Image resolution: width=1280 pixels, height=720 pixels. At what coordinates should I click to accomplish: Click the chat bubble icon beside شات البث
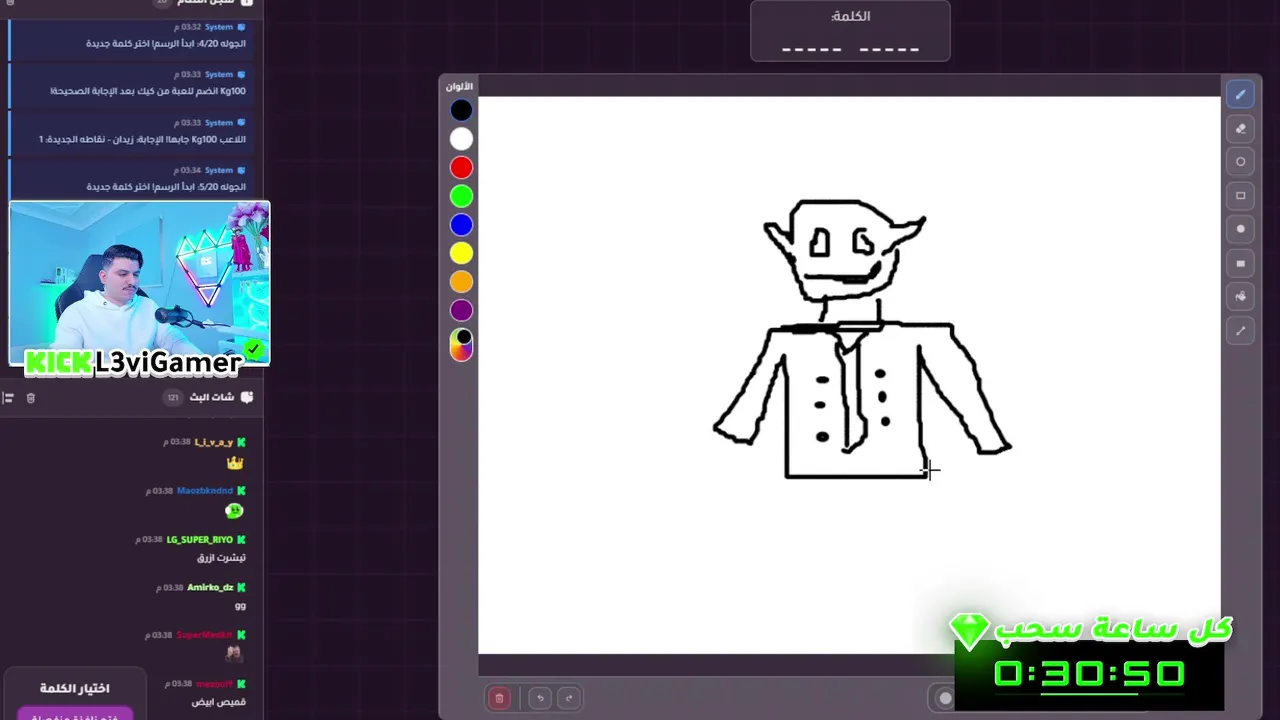247,397
